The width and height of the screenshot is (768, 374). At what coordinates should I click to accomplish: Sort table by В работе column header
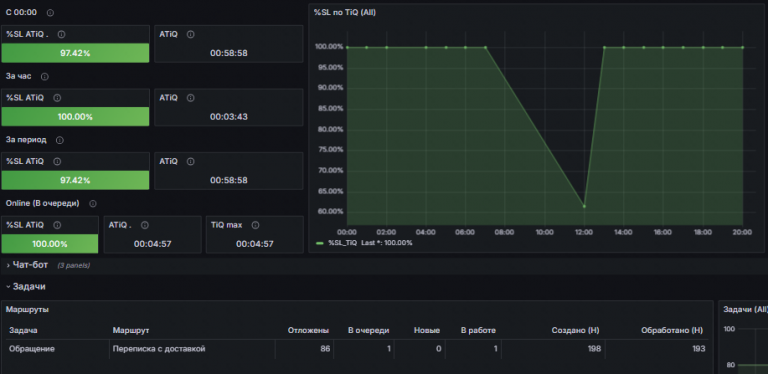(x=478, y=330)
